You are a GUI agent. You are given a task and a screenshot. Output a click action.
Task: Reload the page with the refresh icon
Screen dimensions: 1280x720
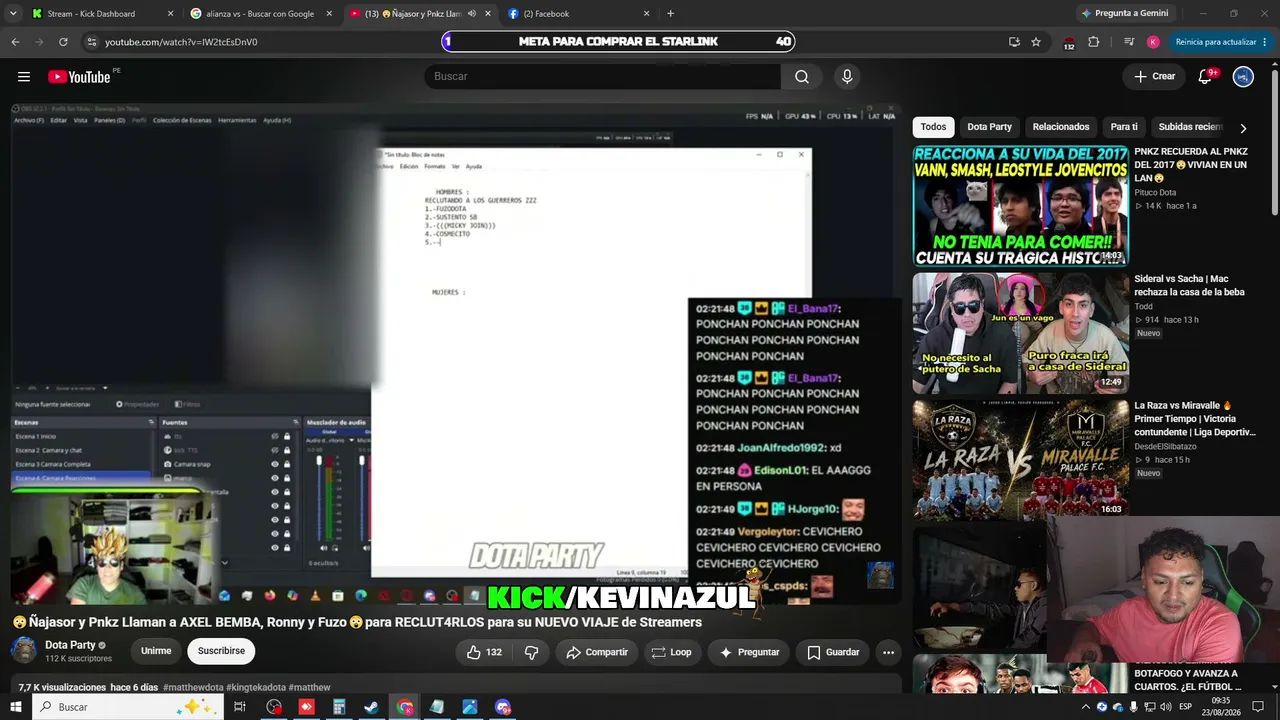[63, 42]
